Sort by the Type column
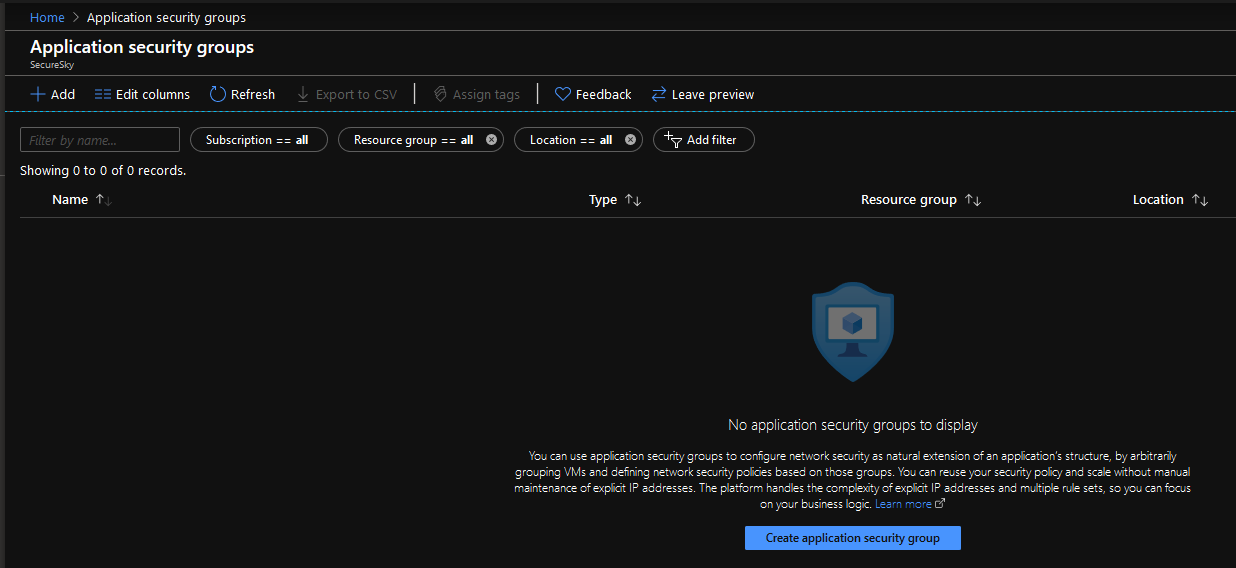1236x568 pixels. [x=615, y=200]
